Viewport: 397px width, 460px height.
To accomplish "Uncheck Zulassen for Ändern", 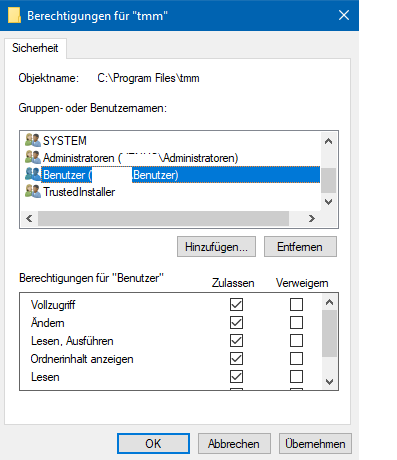I will point(236,322).
